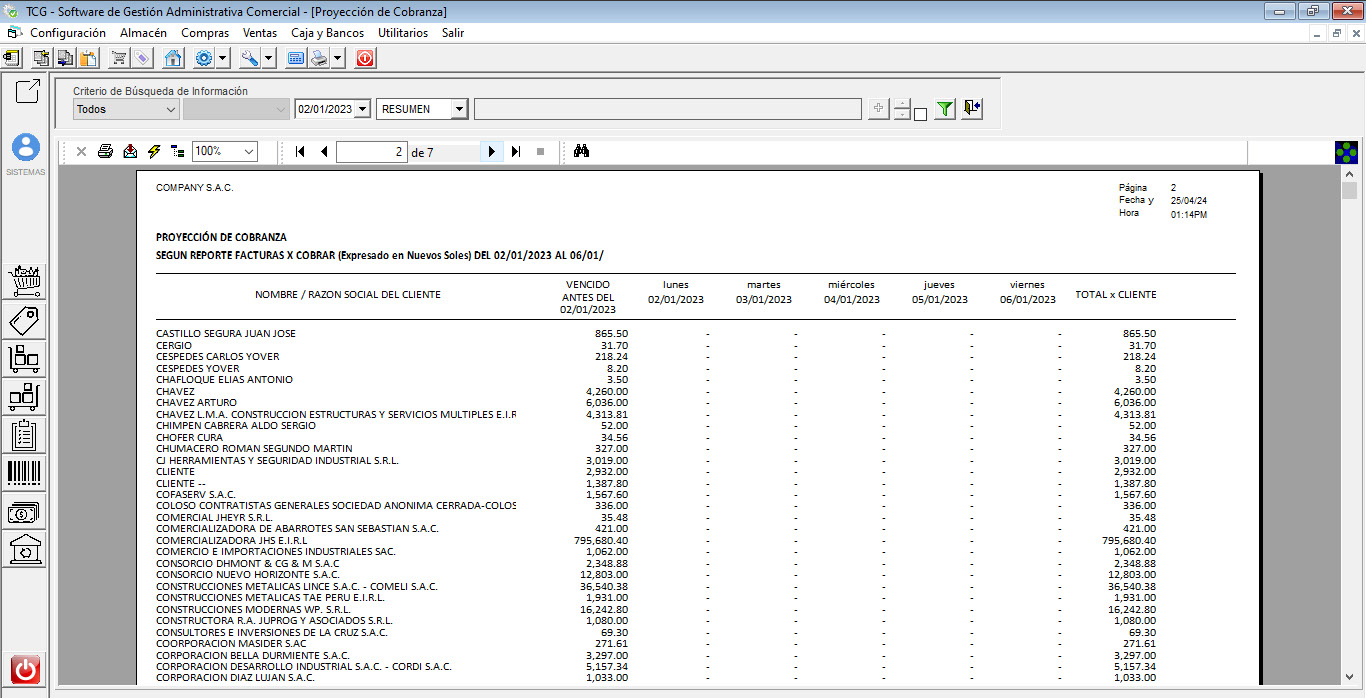Jump to the first report page
This screenshot has height=698, width=1366.
pyautogui.click(x=300, y=152)
